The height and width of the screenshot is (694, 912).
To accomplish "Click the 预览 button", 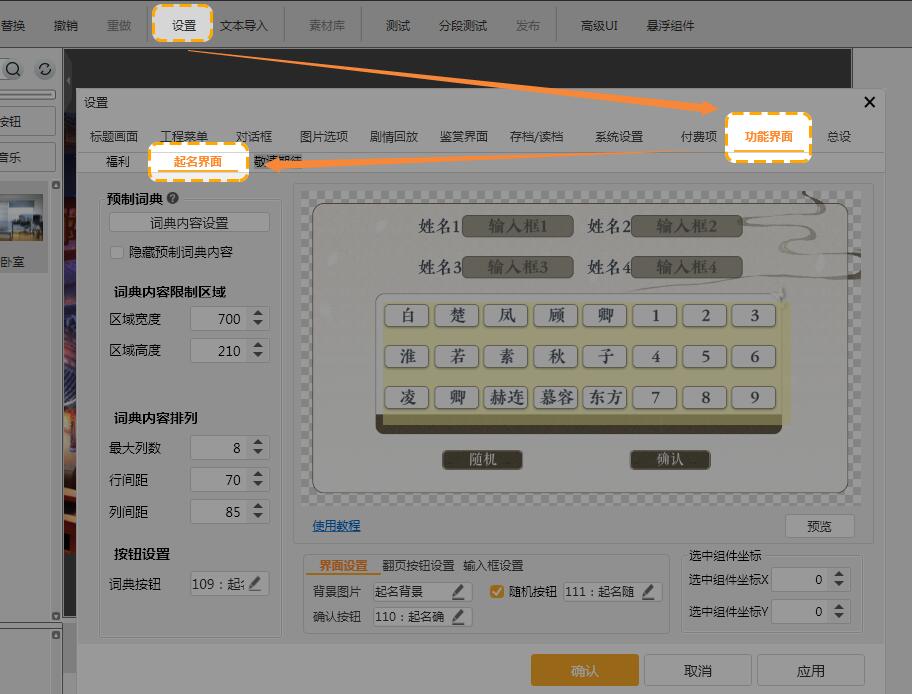I will [819, 526].
